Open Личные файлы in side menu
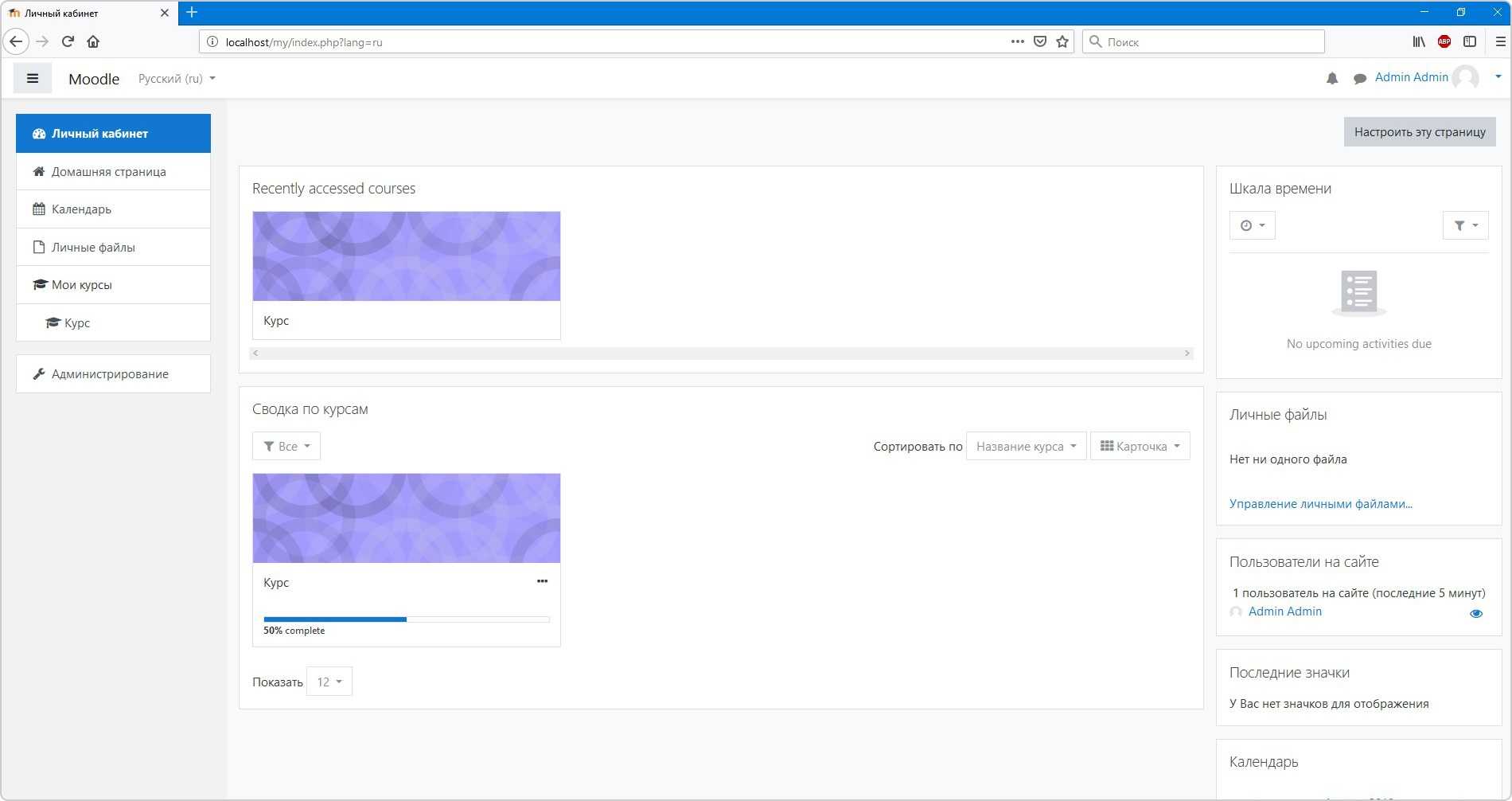 (x=93, y=248)
